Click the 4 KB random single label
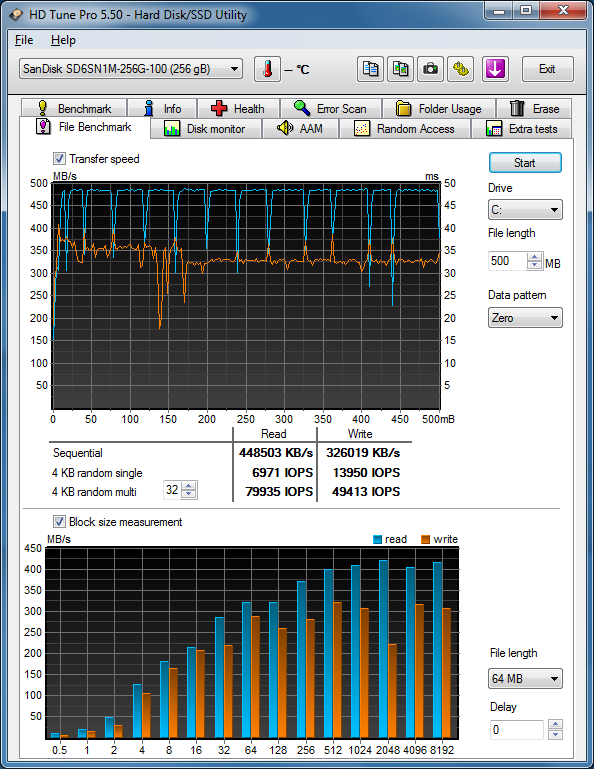Screen dimensions: 594x769 coord(97,473)
